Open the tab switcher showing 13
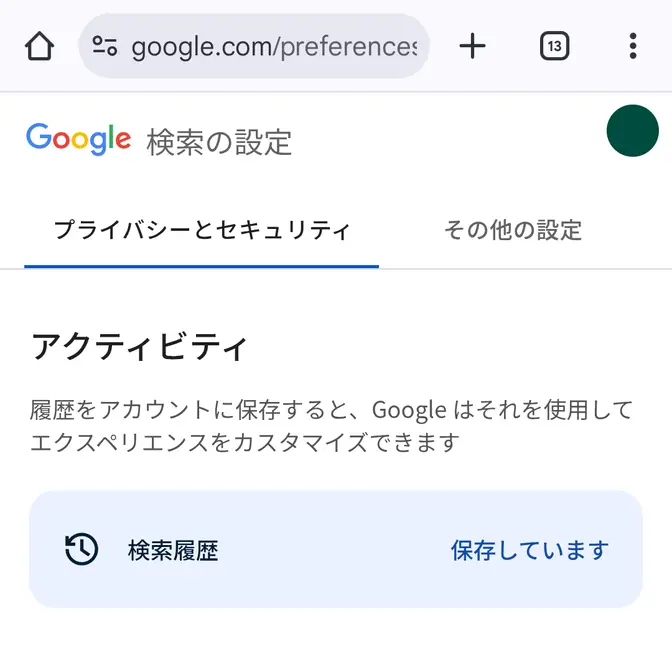Viewport: 672px width, 672px height. click(554, 46)
